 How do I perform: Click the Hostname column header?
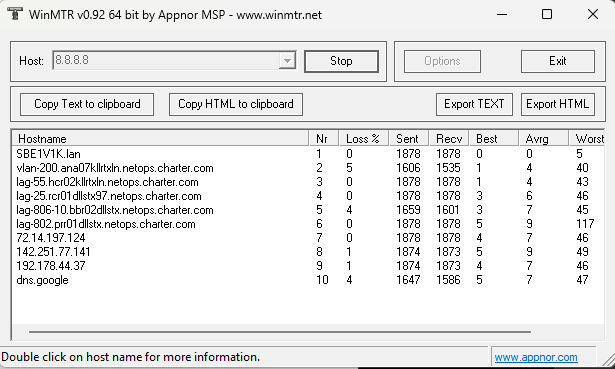160,138
